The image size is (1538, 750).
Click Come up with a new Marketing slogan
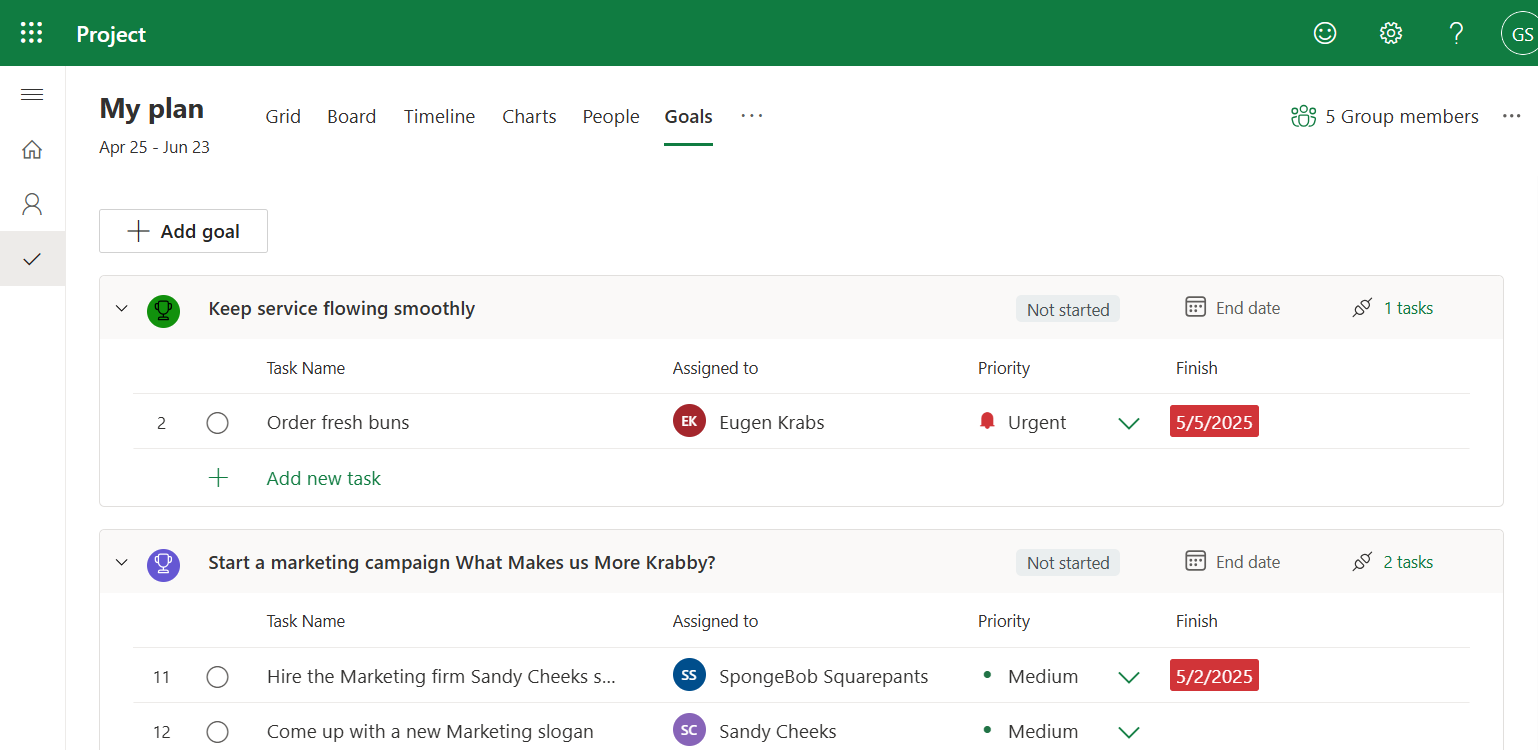[x=430, y=731]
